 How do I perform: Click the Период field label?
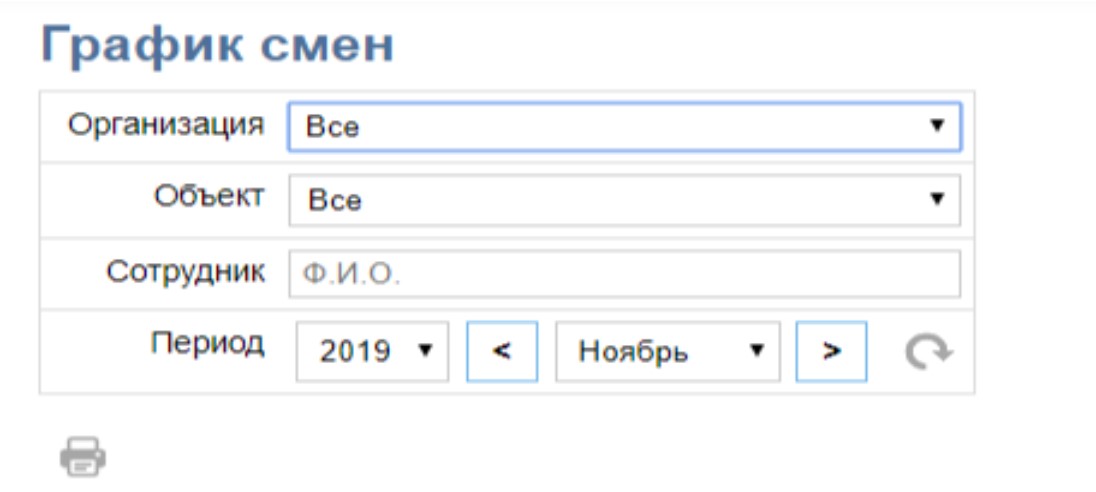click(x=208, y=342)
